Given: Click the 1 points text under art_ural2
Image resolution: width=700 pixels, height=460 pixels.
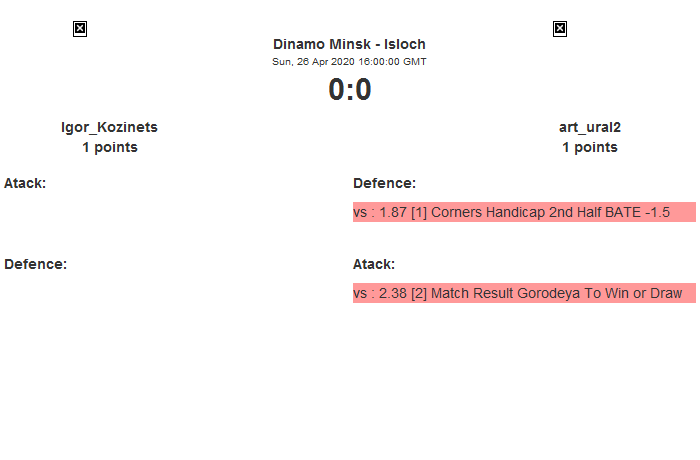Looking at the screenshot, I should (x=590, y=147).
